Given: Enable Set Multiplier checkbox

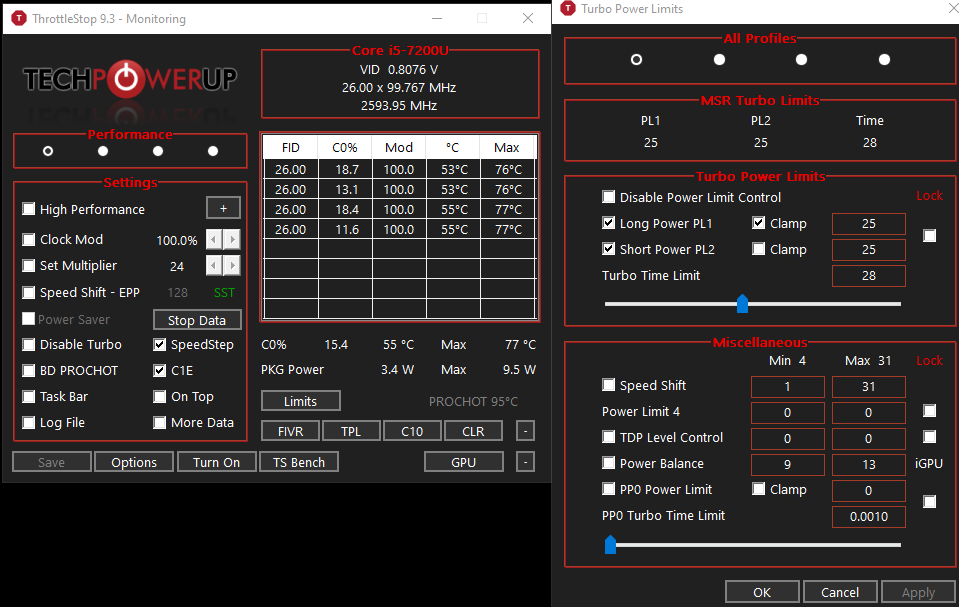Looking at the screenshot, I should point(29,266).
